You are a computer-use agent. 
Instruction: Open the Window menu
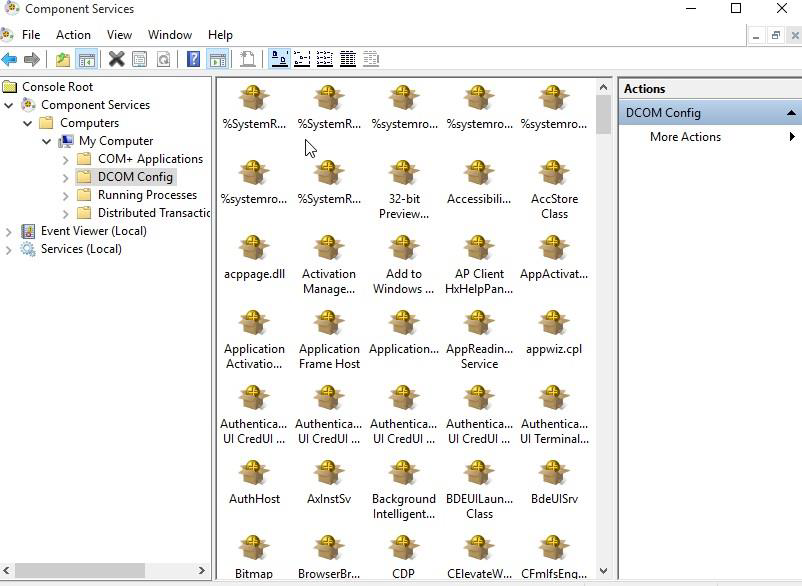pyautogui.click(x=170, y=35)
